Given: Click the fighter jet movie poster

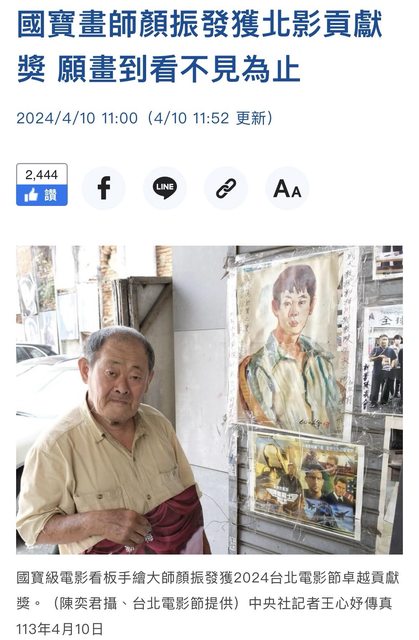Looking at the screenshot, I should [306, 484].
